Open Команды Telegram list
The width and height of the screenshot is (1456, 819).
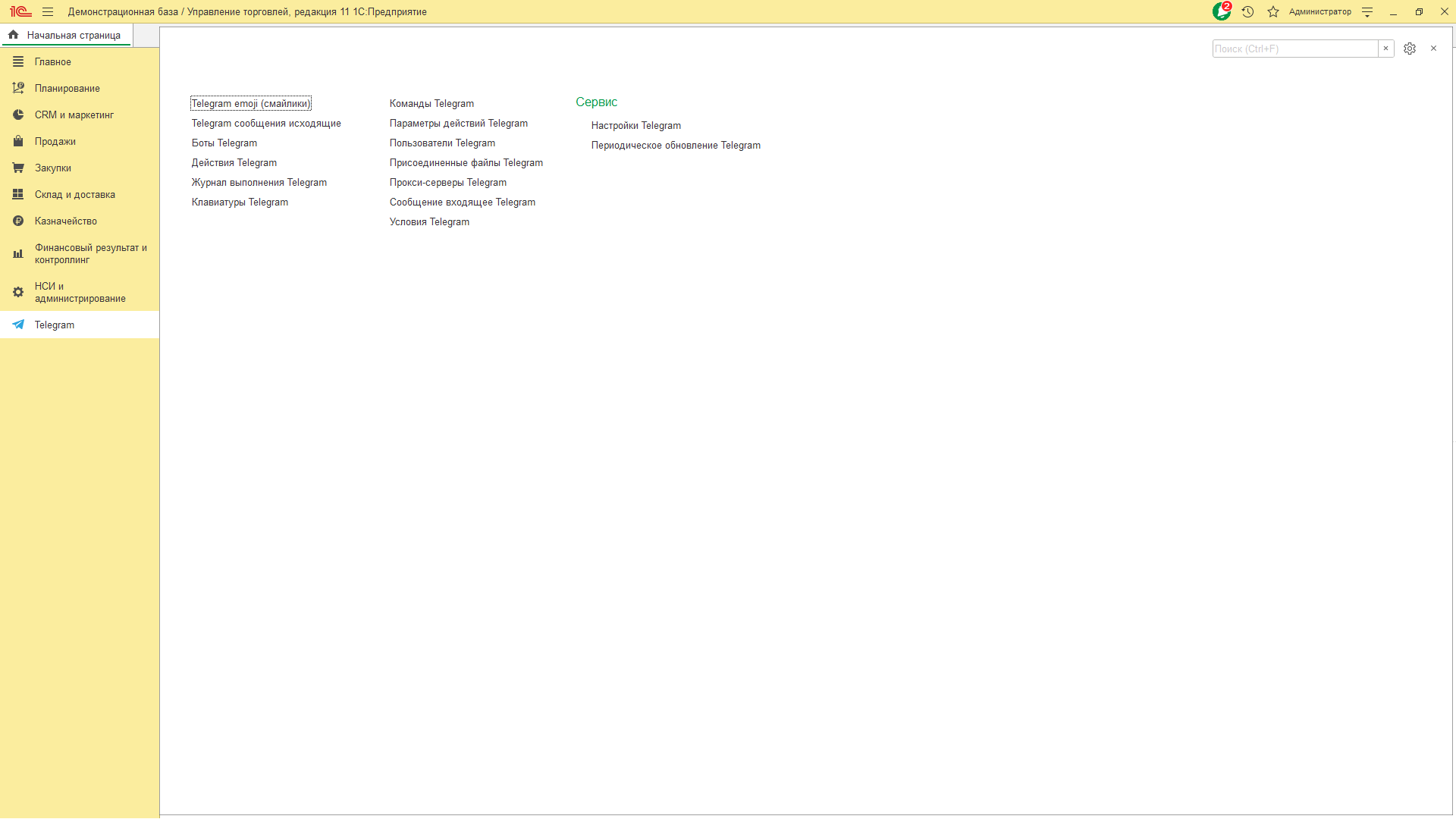click(x=431, y=103)
